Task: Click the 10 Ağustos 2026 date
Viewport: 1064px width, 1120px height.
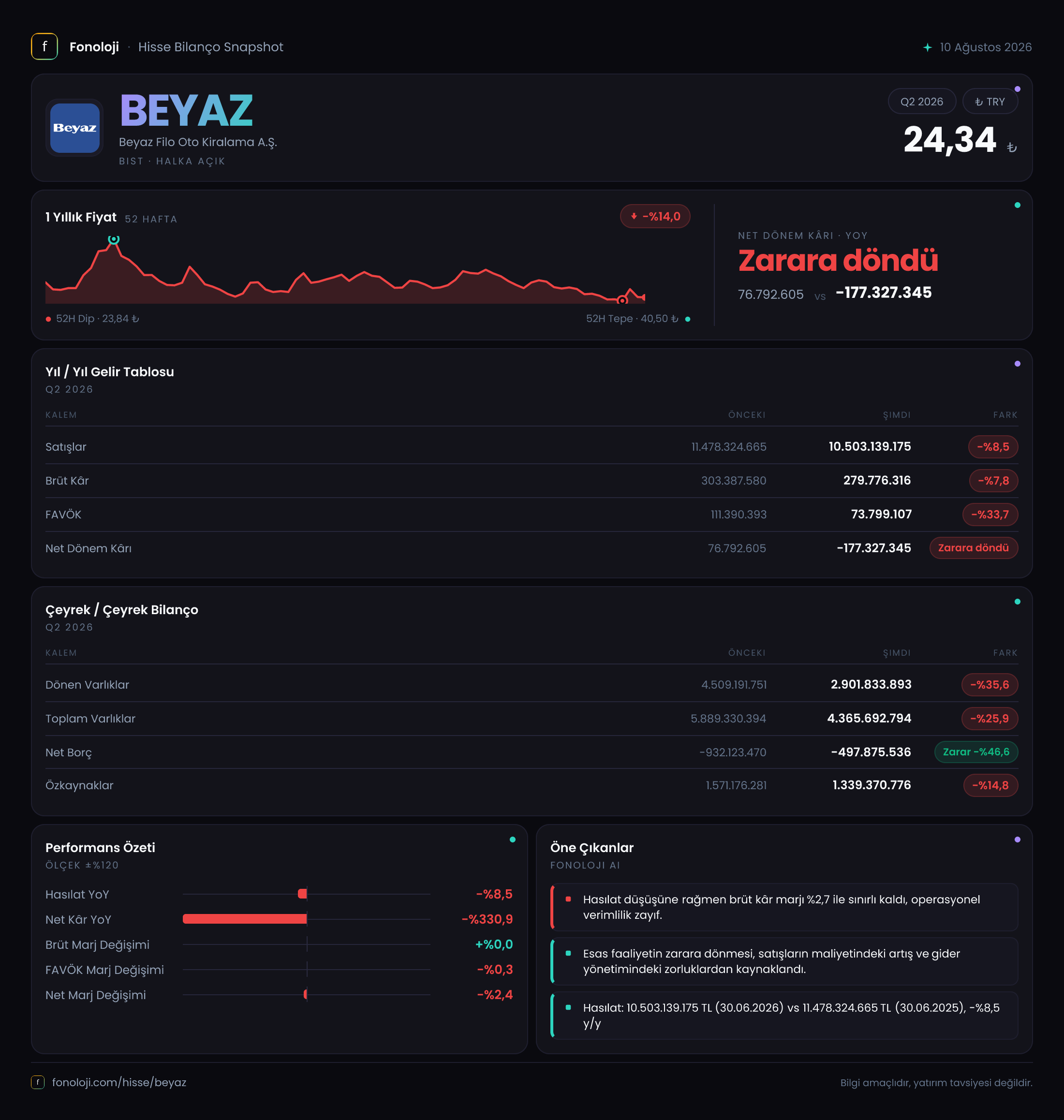Action: click(986, 47)
